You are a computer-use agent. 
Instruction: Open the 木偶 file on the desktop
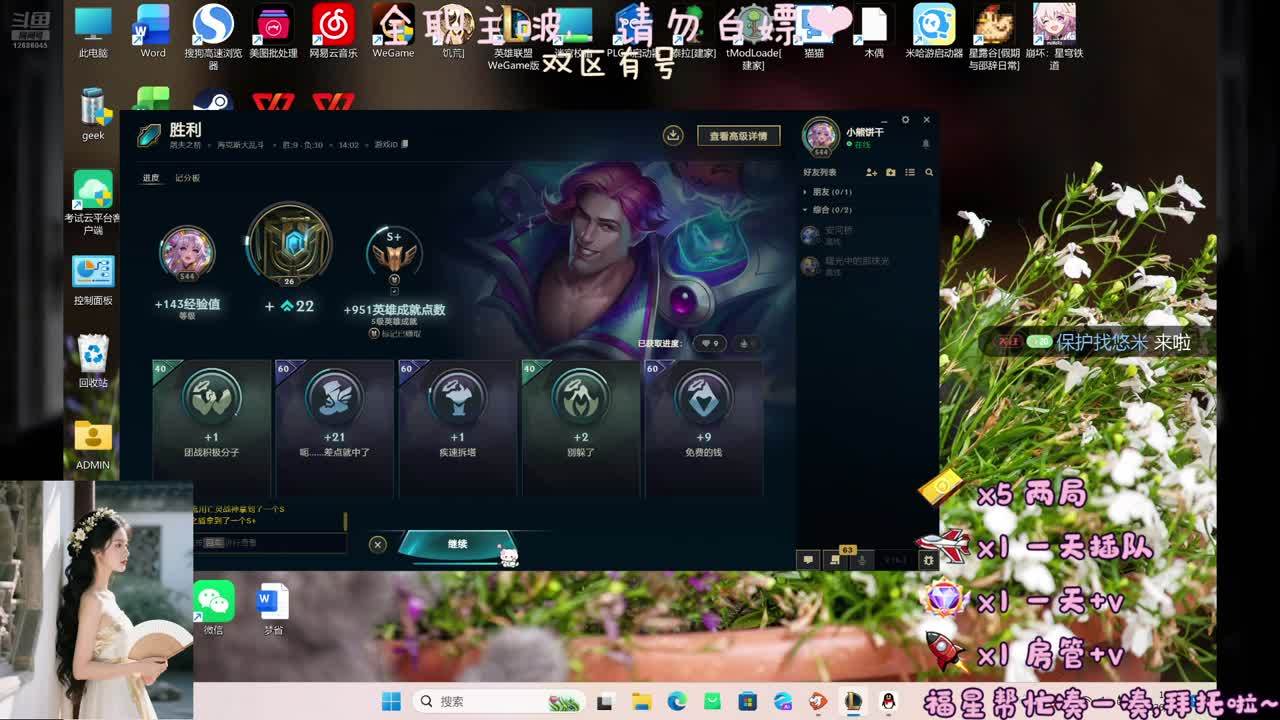[x=874, y=32]
